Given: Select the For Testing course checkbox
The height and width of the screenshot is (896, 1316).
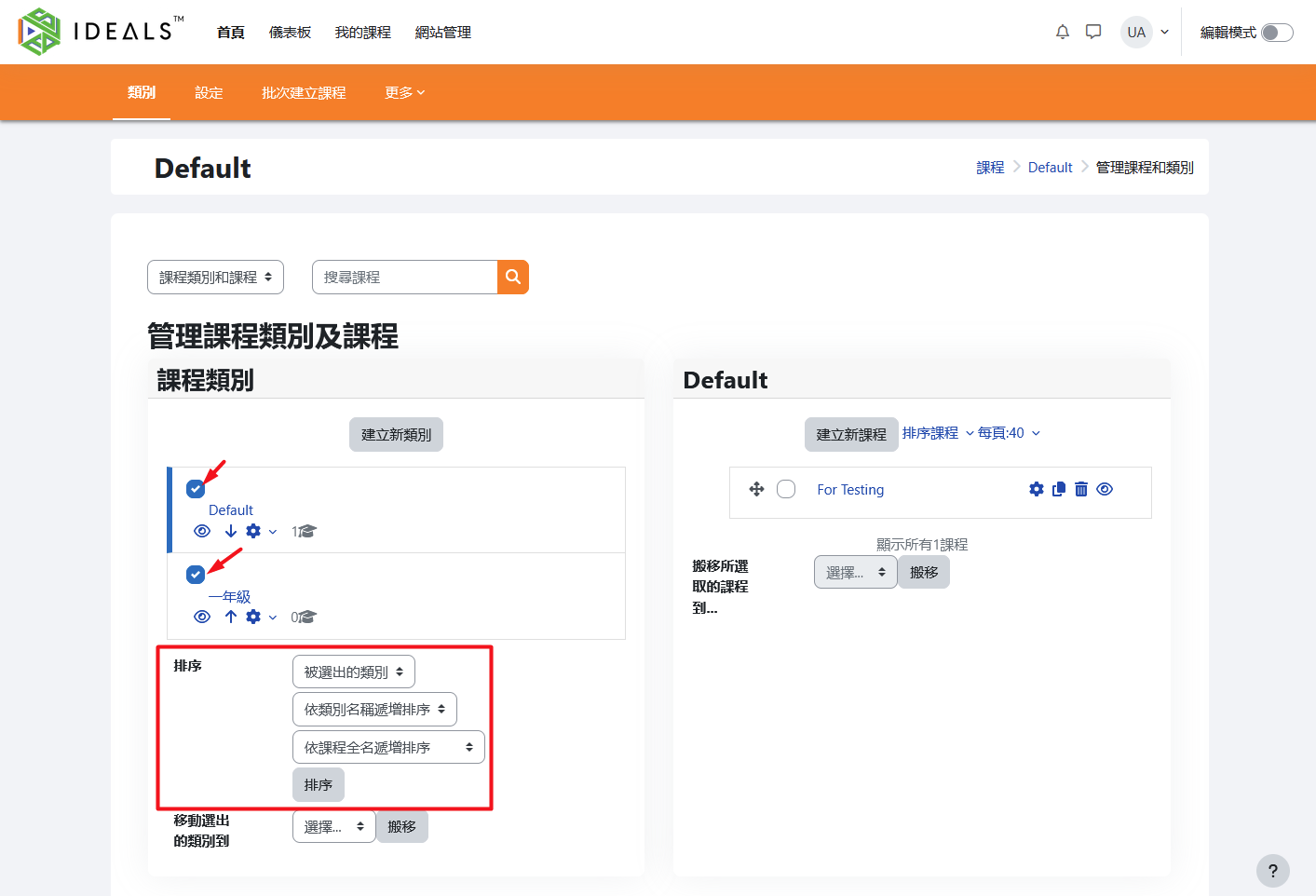Looking at the screenshot, I should coord(786,490).
